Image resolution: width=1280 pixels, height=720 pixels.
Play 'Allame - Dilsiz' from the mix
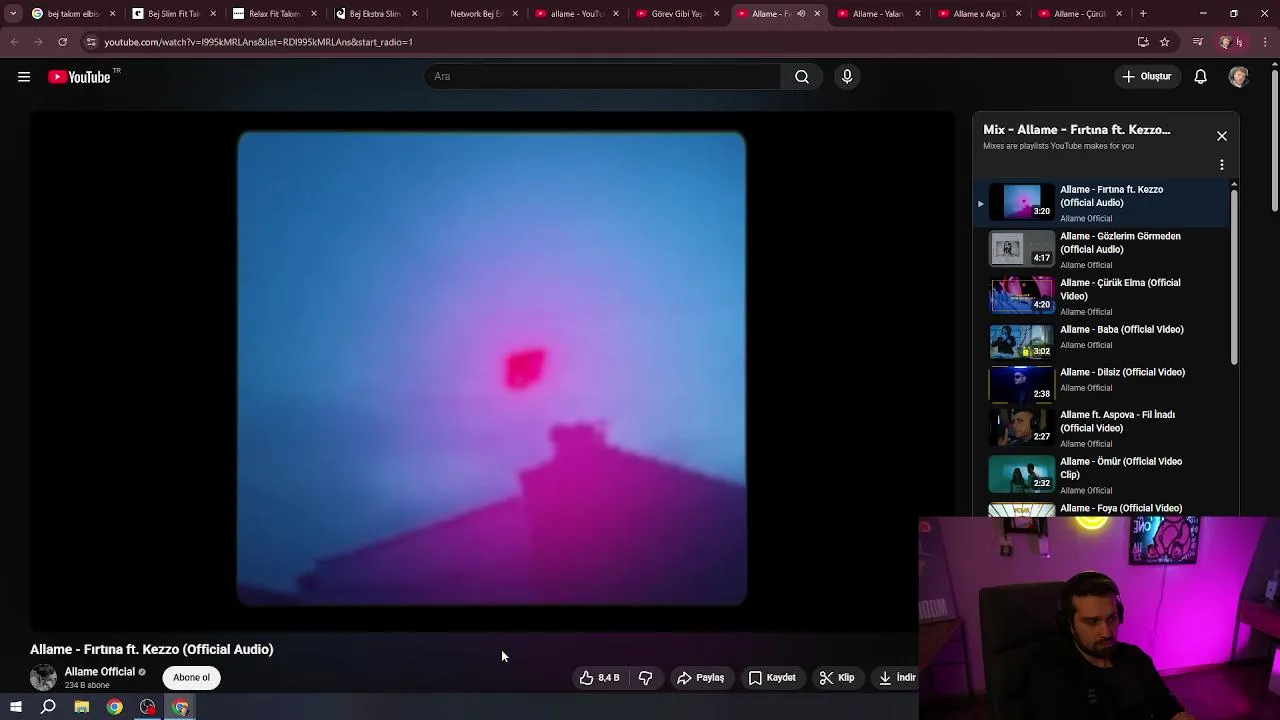[x=1104, y=383]
